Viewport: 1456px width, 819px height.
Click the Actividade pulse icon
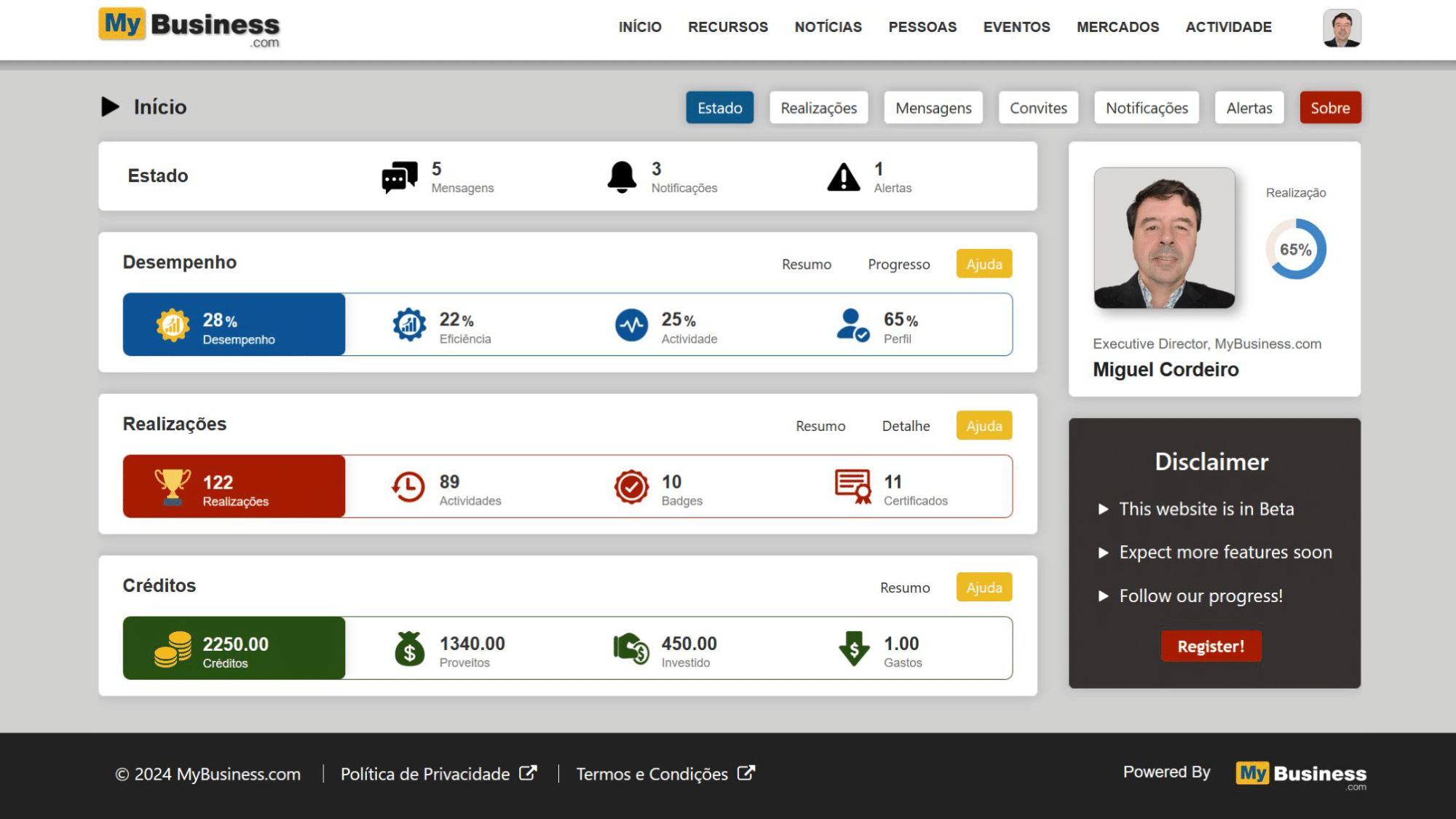click(x=631, y=325)
